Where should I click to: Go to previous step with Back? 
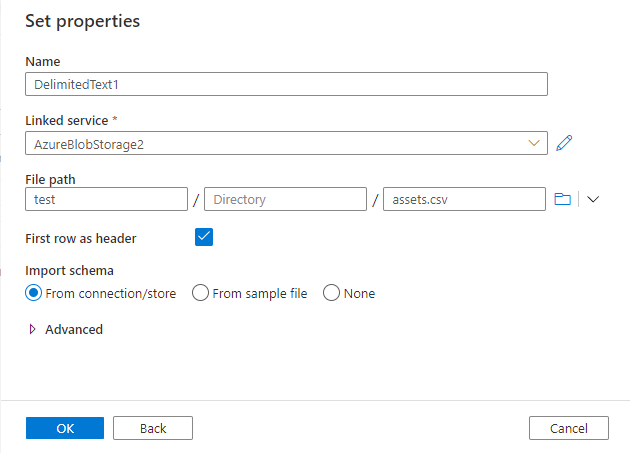[153, 428]
